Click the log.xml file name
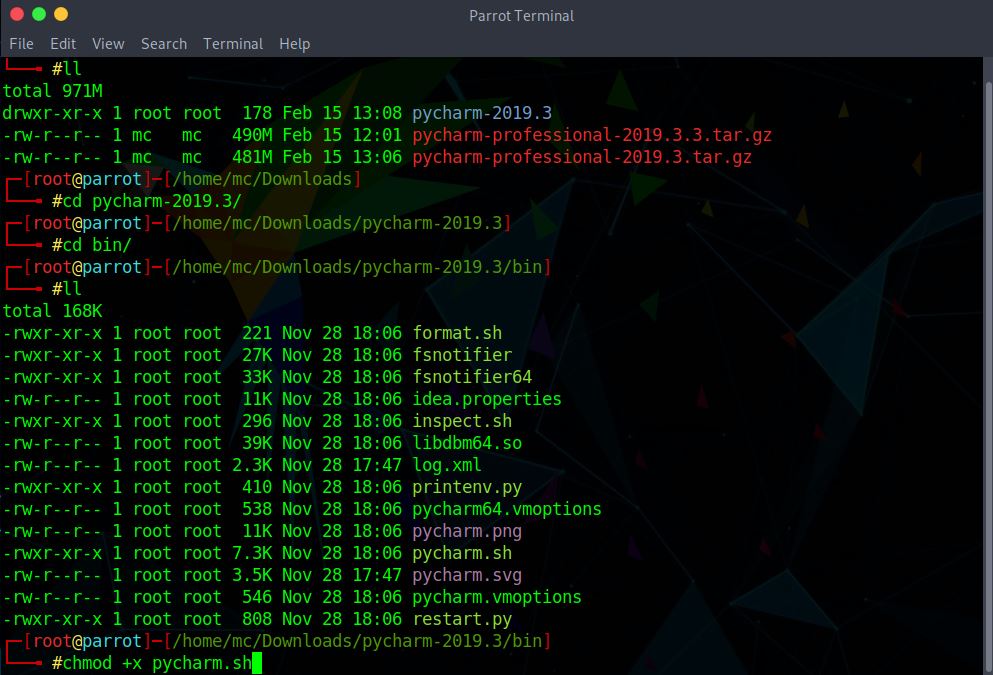The height and width of the screenshot is (675, 993). [447, 465]
